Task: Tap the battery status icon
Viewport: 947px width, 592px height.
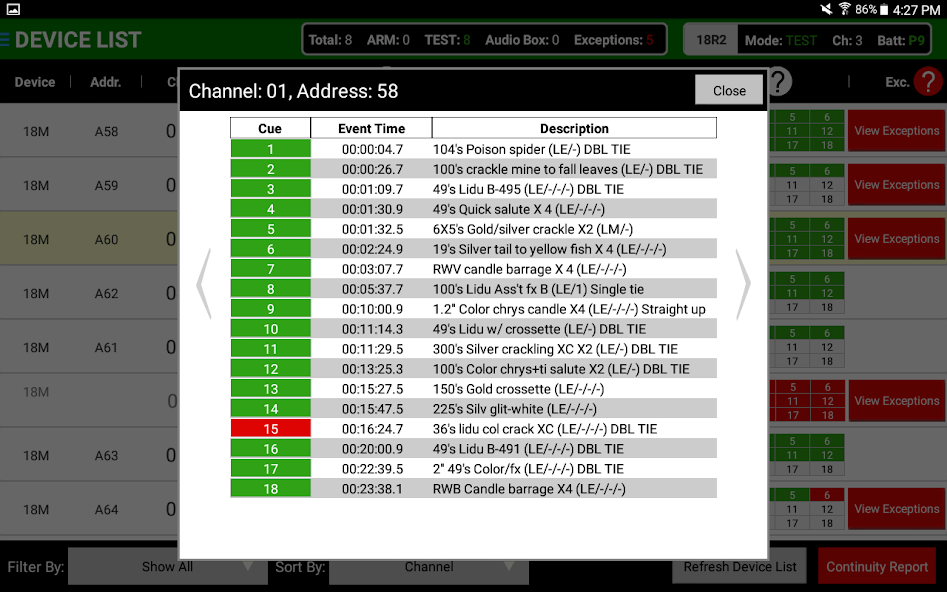Action: [x=884, y=9]
